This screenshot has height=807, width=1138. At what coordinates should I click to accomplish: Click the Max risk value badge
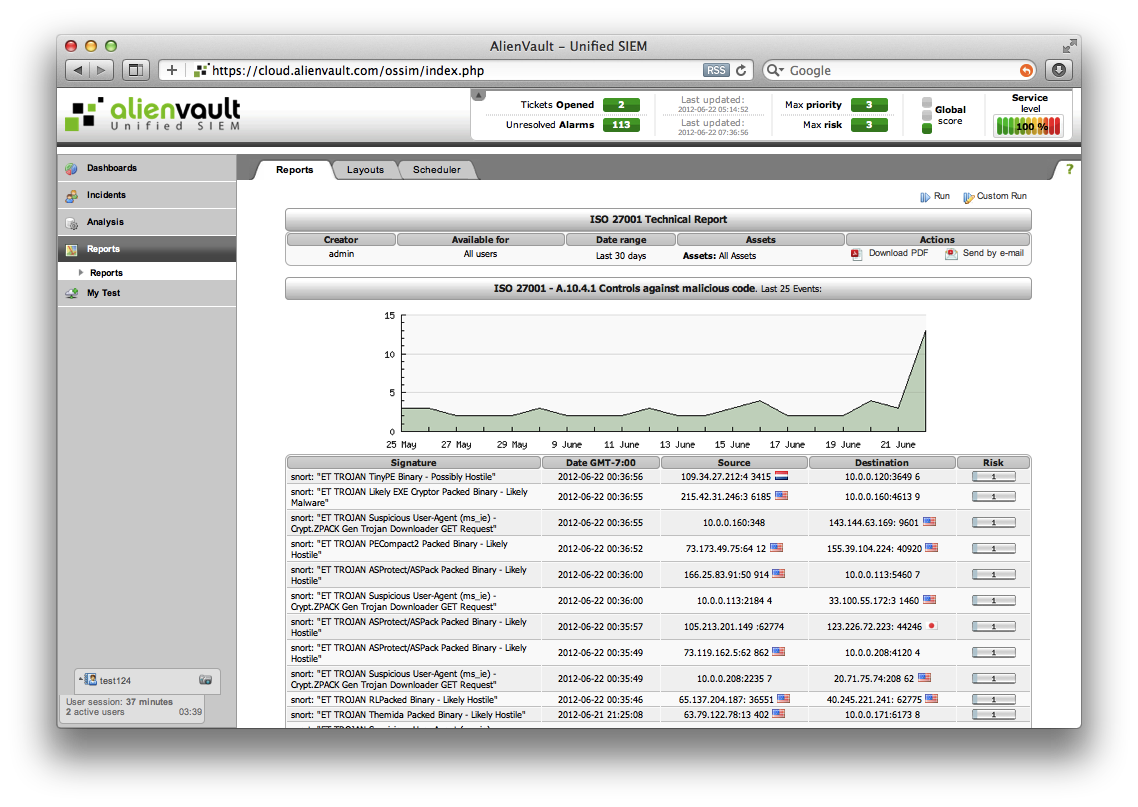[869, 125]
